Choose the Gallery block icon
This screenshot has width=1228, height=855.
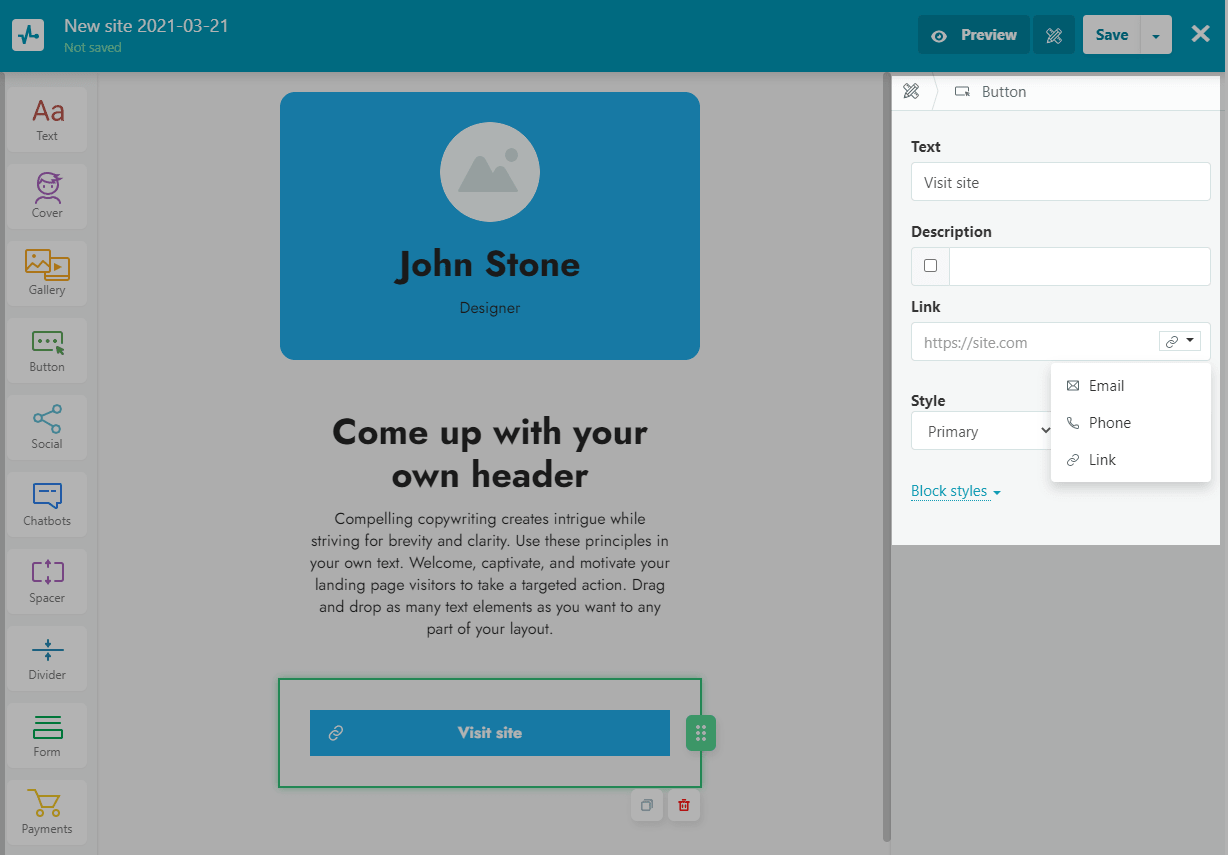(x=47, y=272)
